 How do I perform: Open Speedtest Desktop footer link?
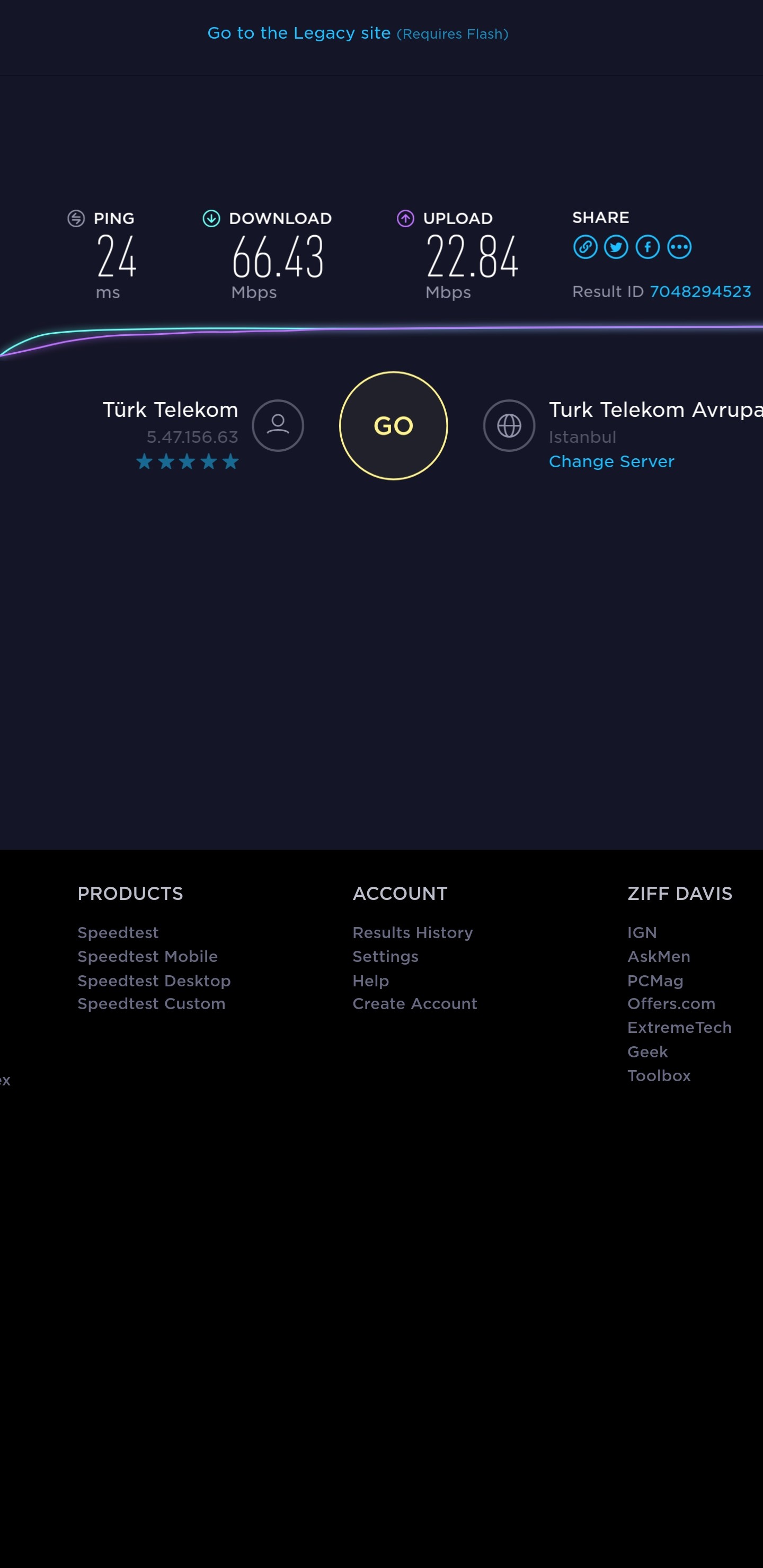pyautogui.click(x=154, y=981)
